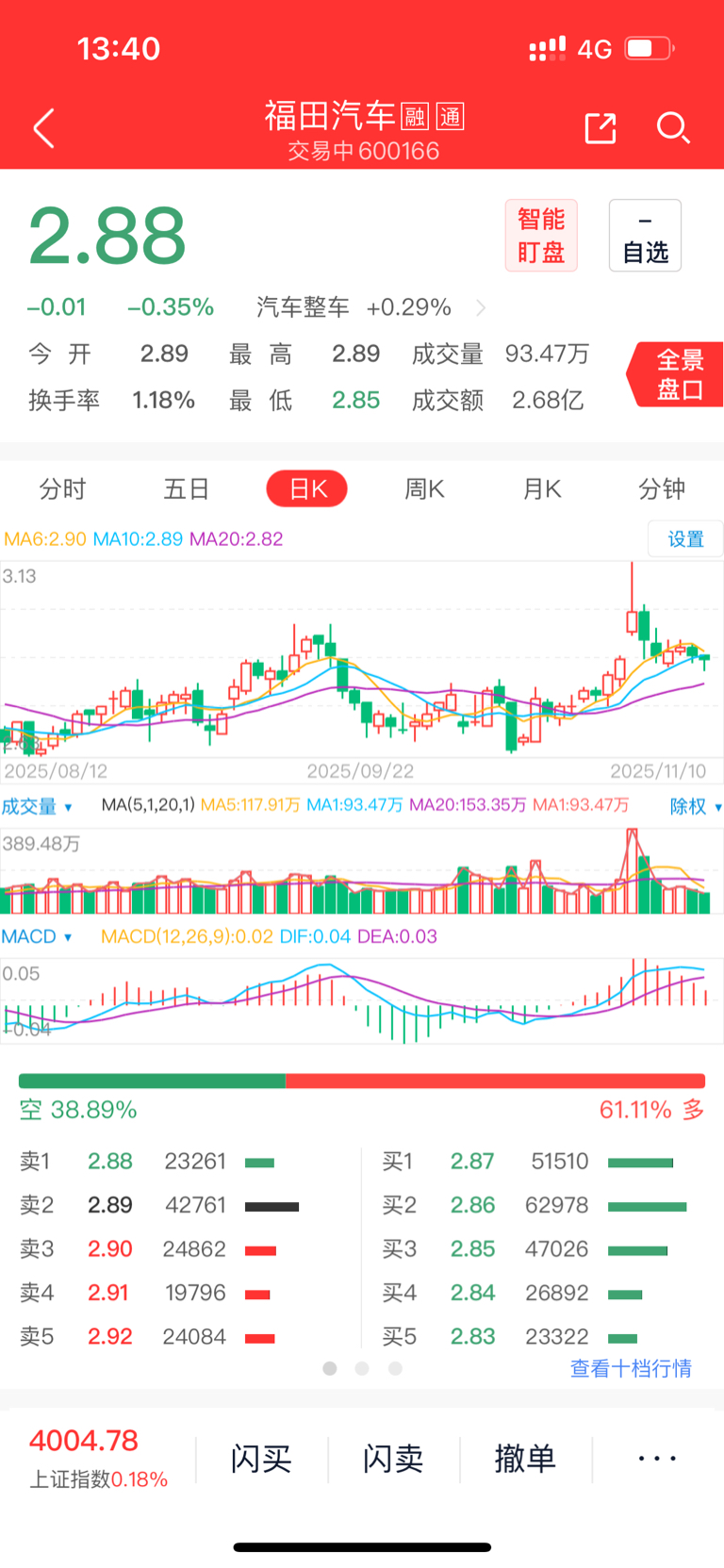
Task: Open 全景盘口 panoramic view
Action: [677, 374]
